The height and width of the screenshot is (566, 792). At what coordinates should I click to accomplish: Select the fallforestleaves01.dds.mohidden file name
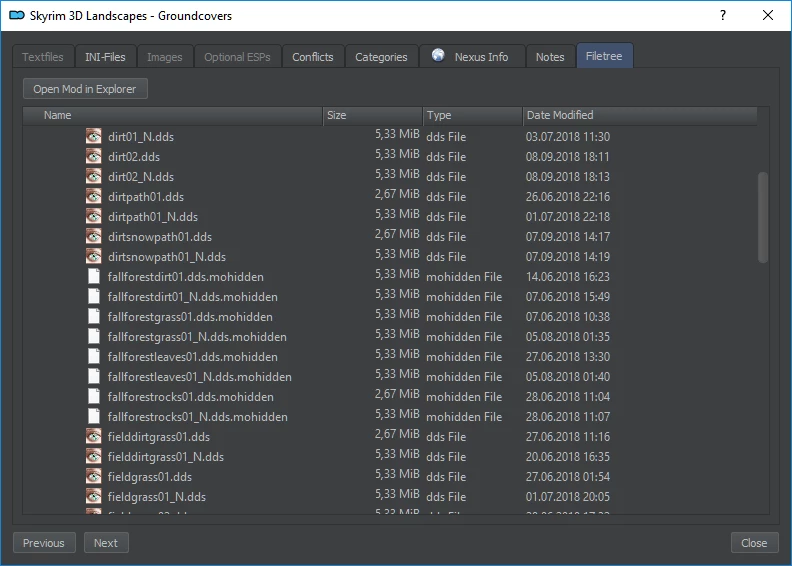pos(192,357)
